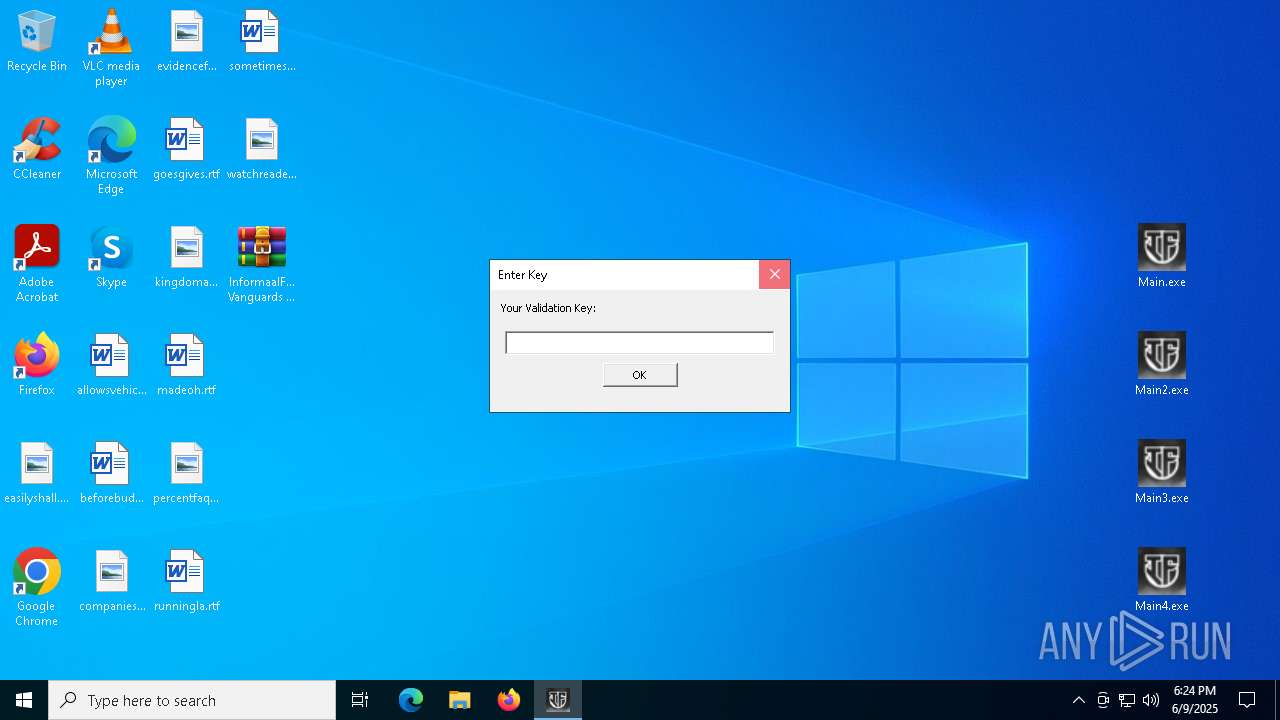Select the allowsvehic... Word document icon
Screen dimensions: 1280x720
[111, 366]
